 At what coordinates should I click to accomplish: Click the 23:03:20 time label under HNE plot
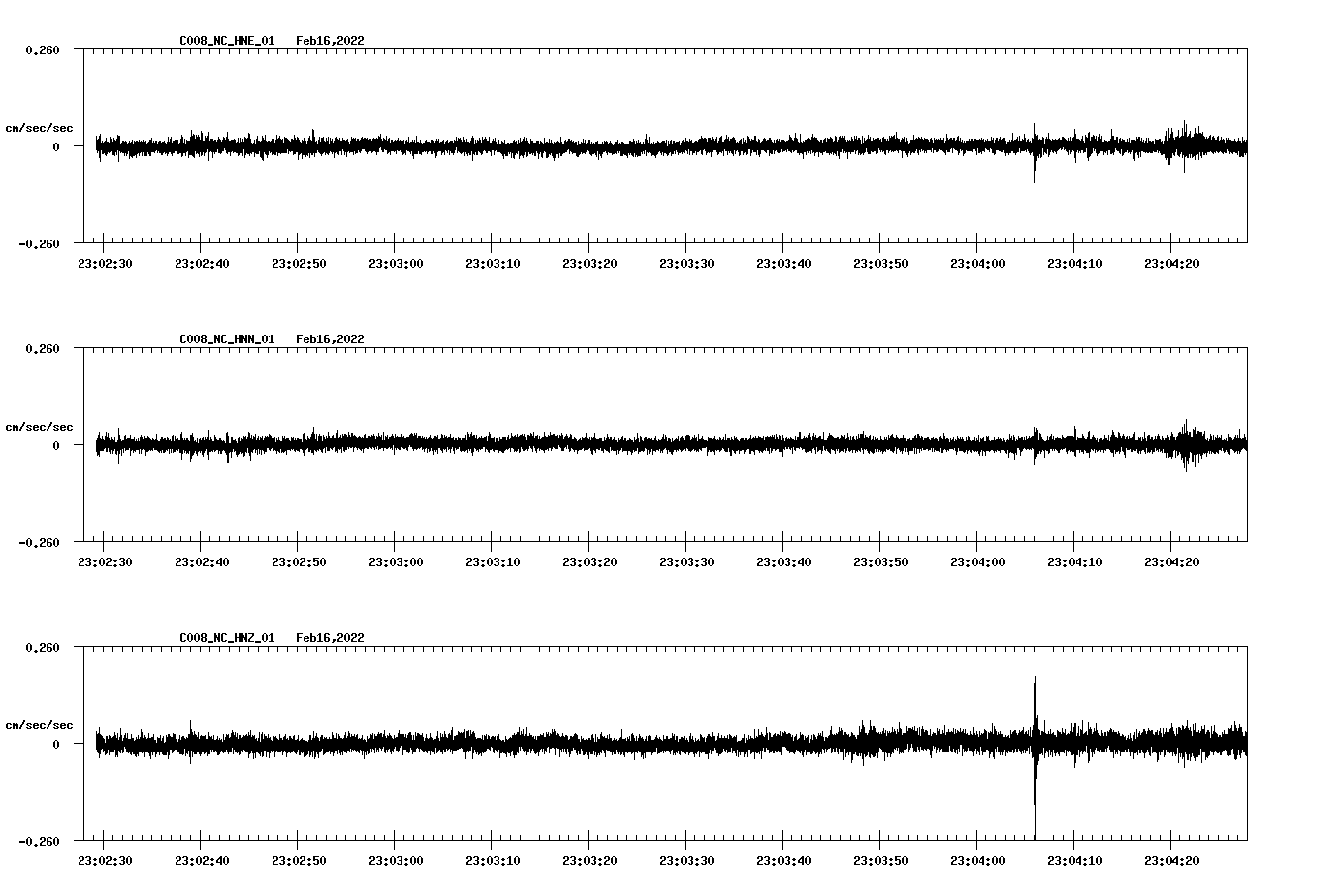590,264
